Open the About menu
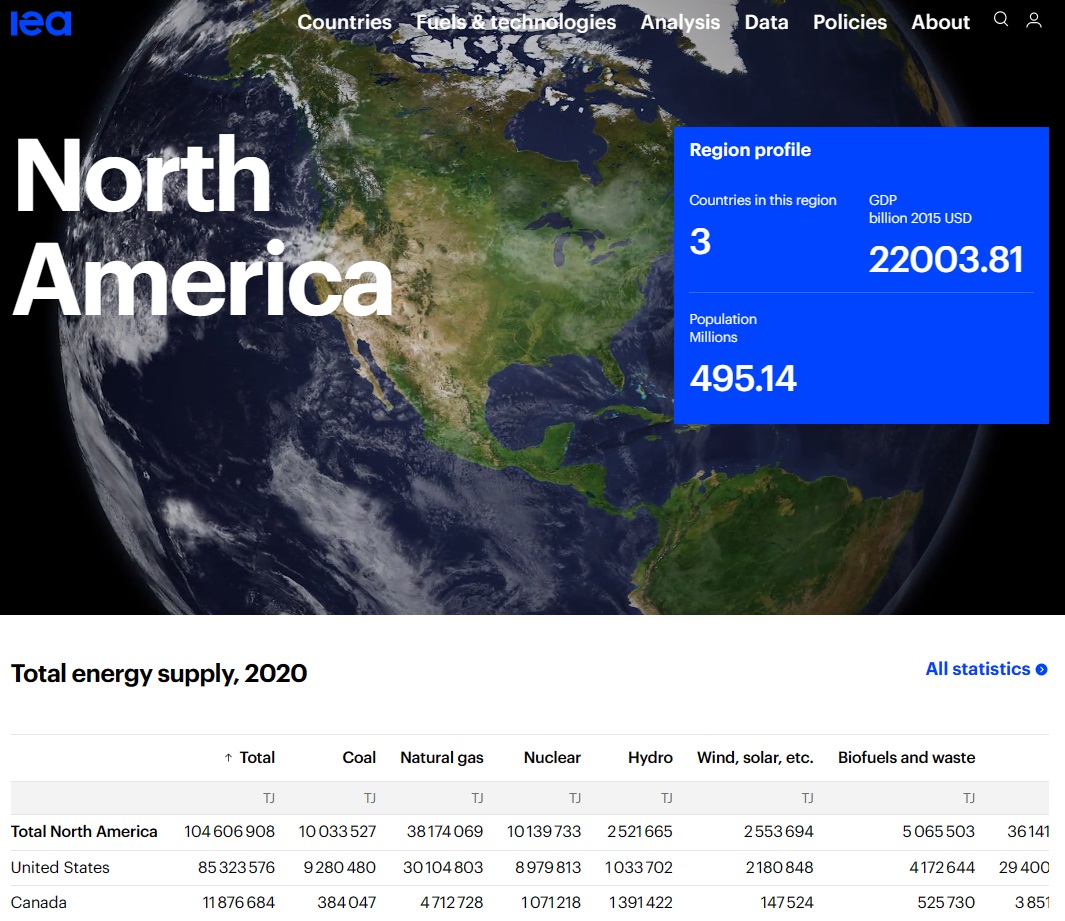1065x921 pixels. [x=940, y=22]
